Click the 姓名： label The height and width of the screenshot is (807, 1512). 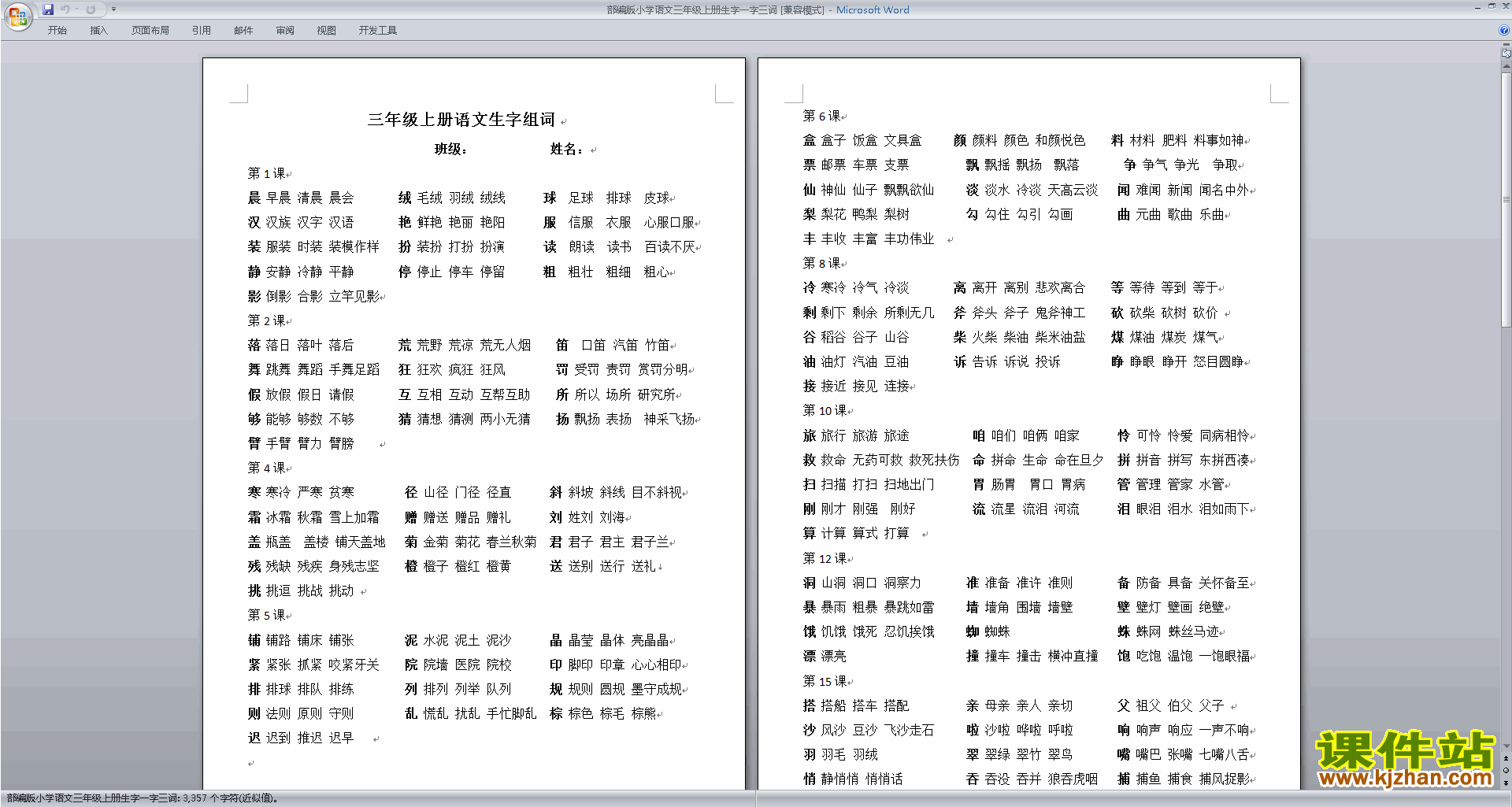pos(566,150)
